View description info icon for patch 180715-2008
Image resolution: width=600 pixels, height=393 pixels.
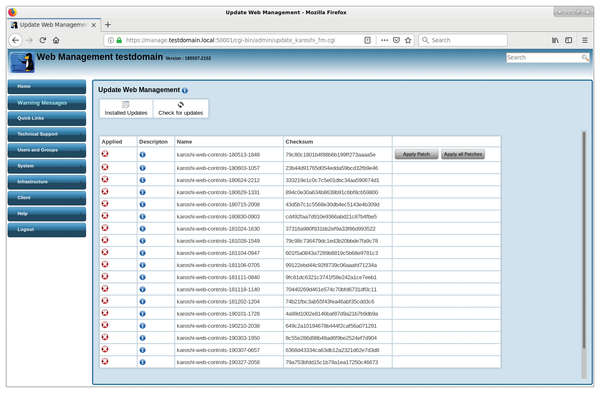tap(142, 204)
